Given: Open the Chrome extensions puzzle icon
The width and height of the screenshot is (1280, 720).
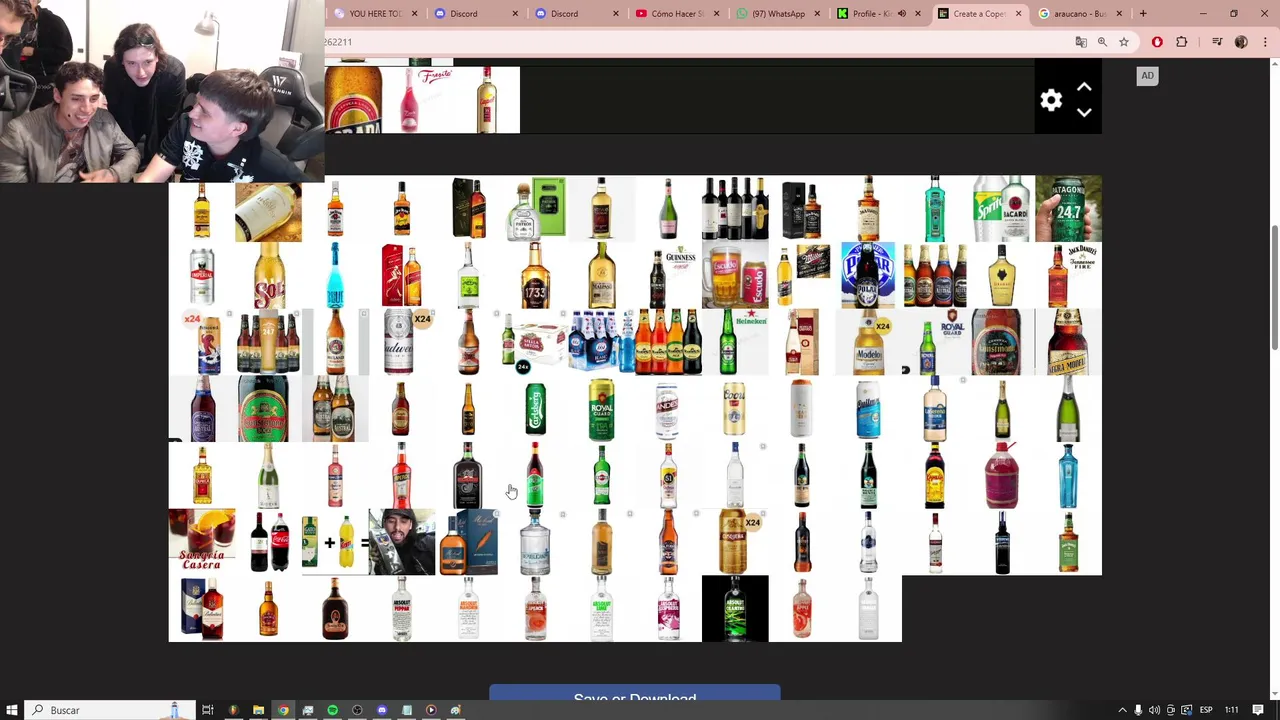Looking at the screenshot, I should [x=1182, y=42].
